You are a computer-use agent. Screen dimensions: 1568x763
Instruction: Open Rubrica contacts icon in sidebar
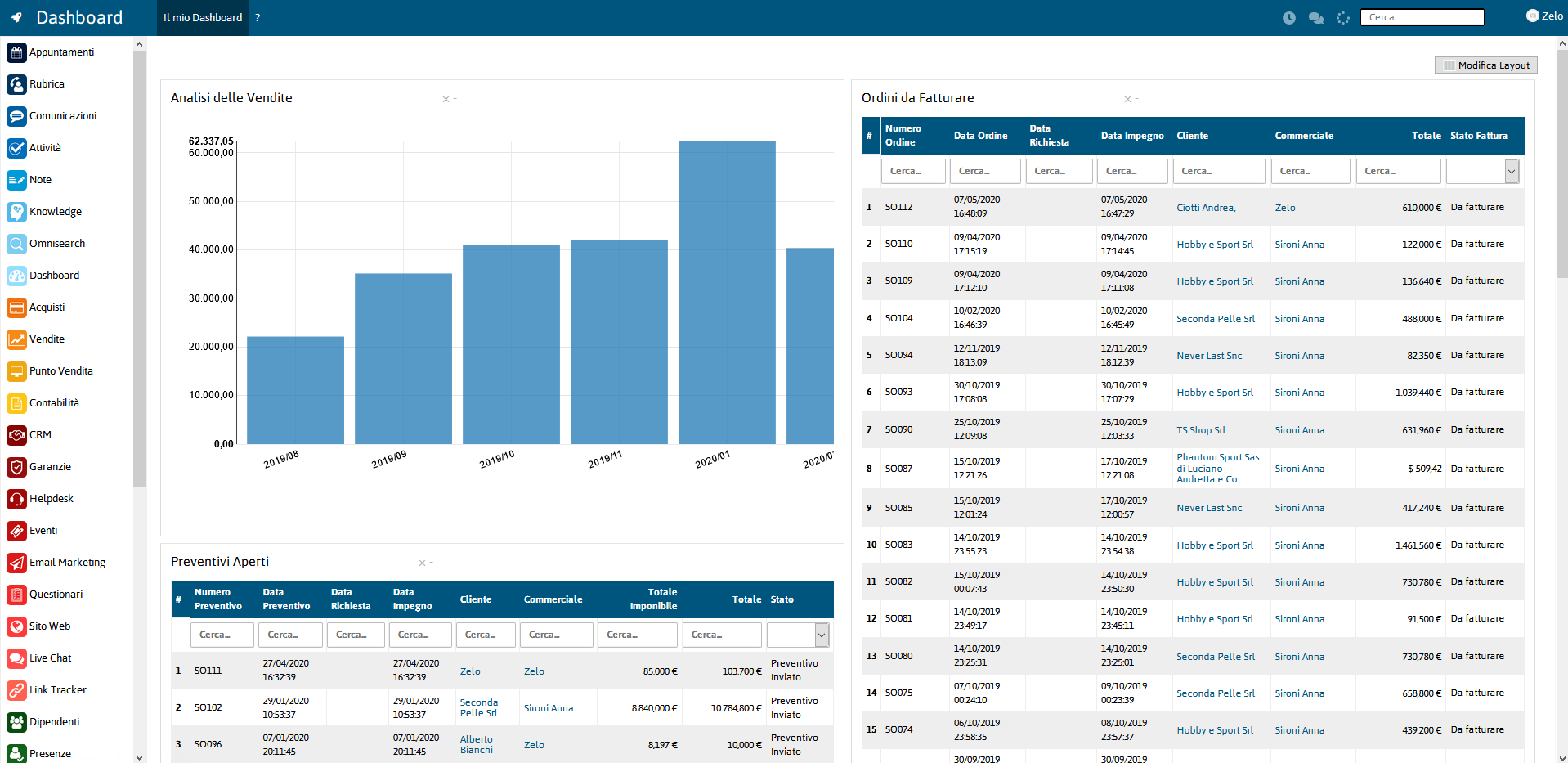point(16,84)
